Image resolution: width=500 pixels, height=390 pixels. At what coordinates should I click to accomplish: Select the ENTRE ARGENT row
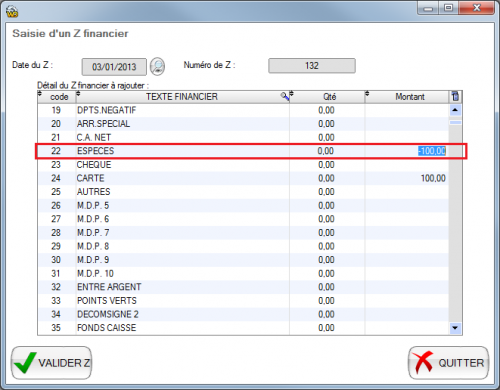coord(243,287)
